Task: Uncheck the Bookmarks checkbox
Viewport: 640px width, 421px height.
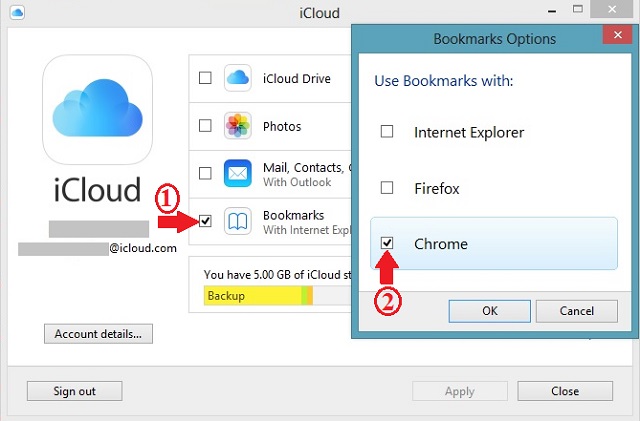Action: [x=205, y=221]
